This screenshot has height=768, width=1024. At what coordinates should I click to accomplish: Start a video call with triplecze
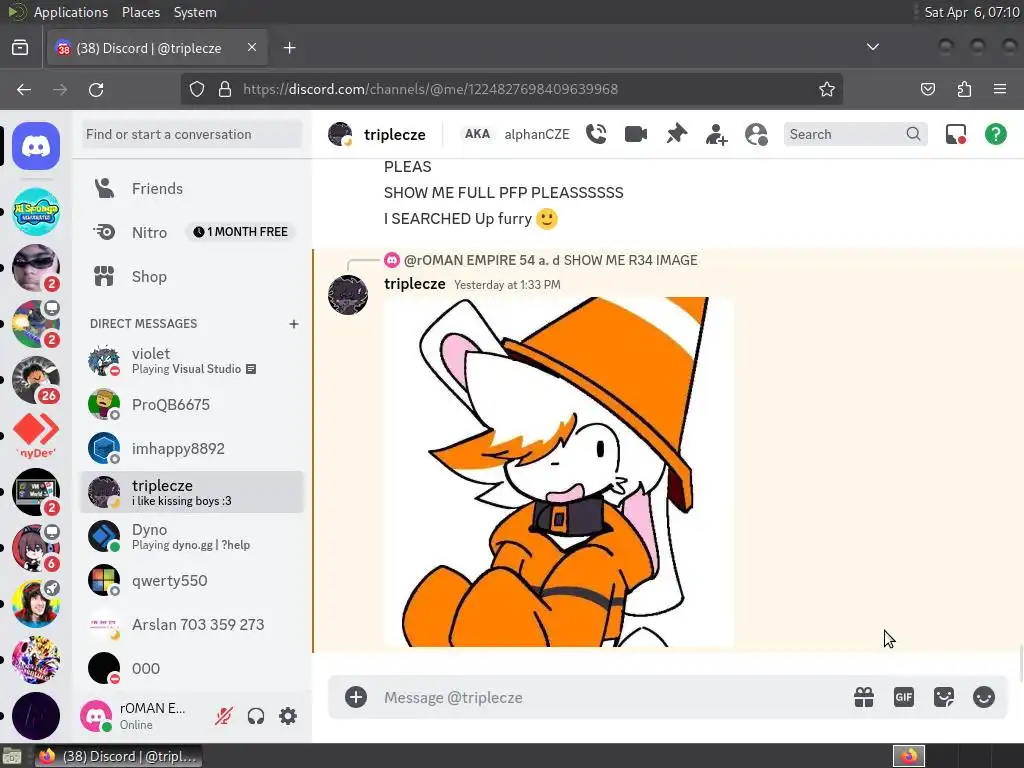click(635, 134)
